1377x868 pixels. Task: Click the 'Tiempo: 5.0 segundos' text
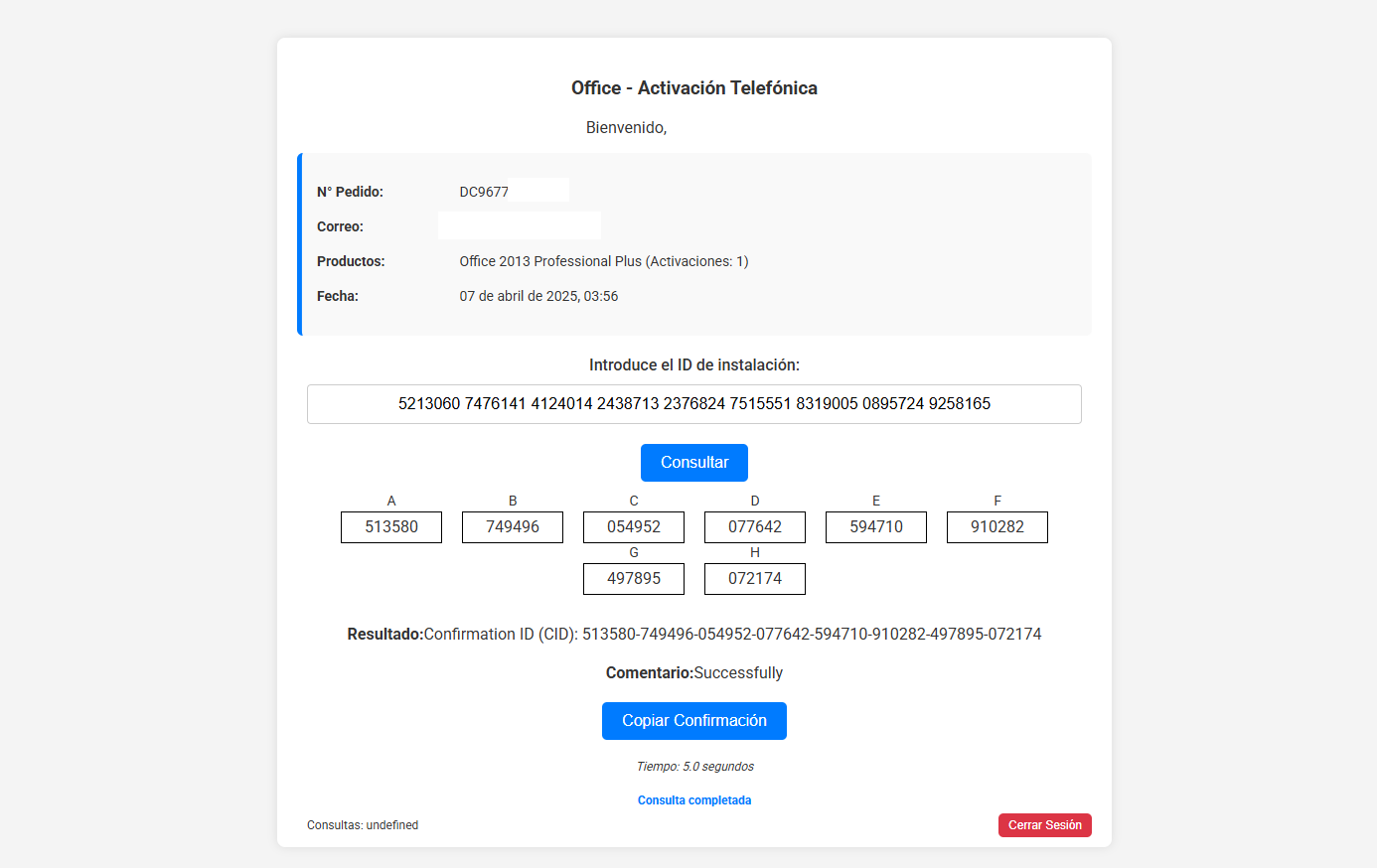coord(694,767)
